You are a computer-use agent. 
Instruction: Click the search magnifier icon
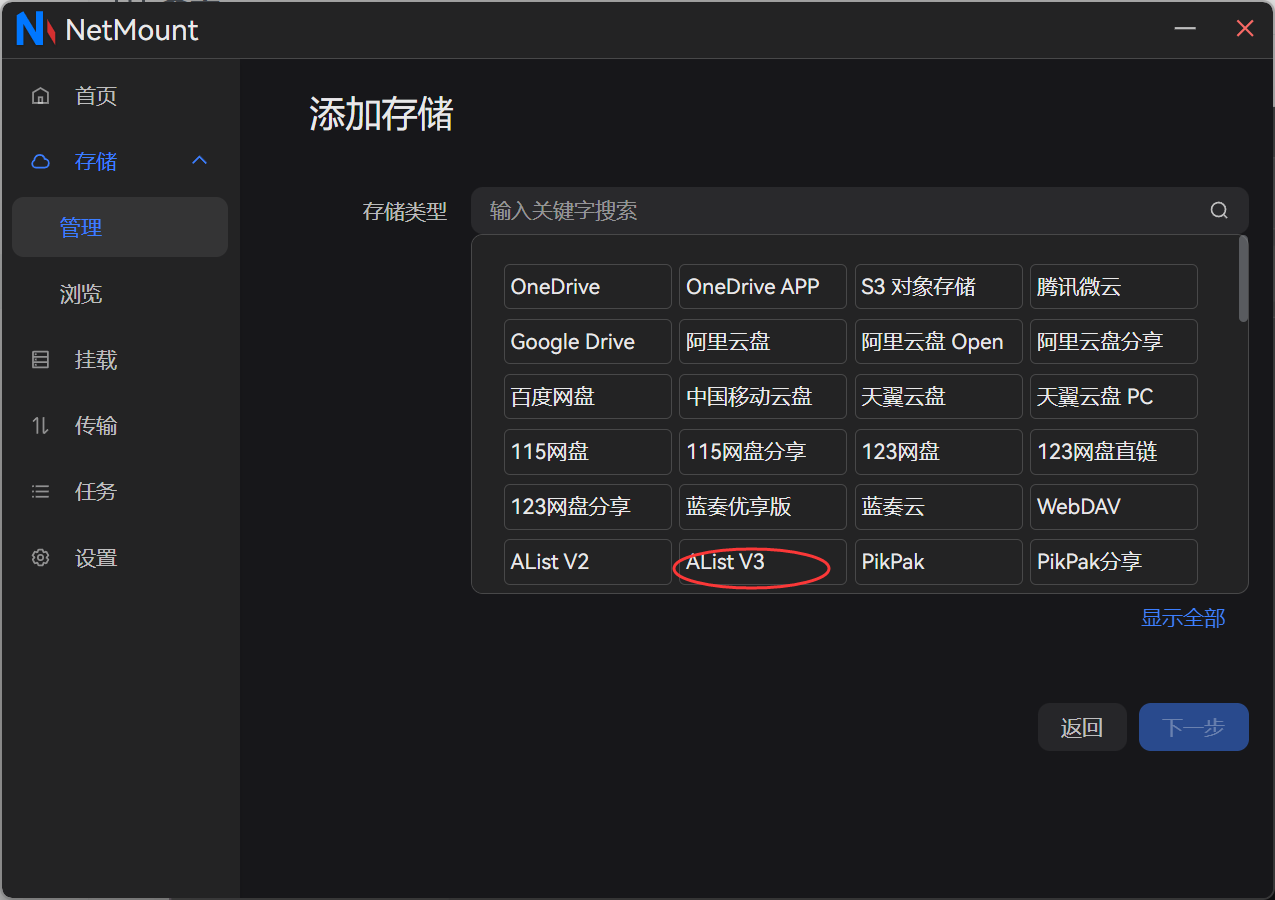[1219, 211]
